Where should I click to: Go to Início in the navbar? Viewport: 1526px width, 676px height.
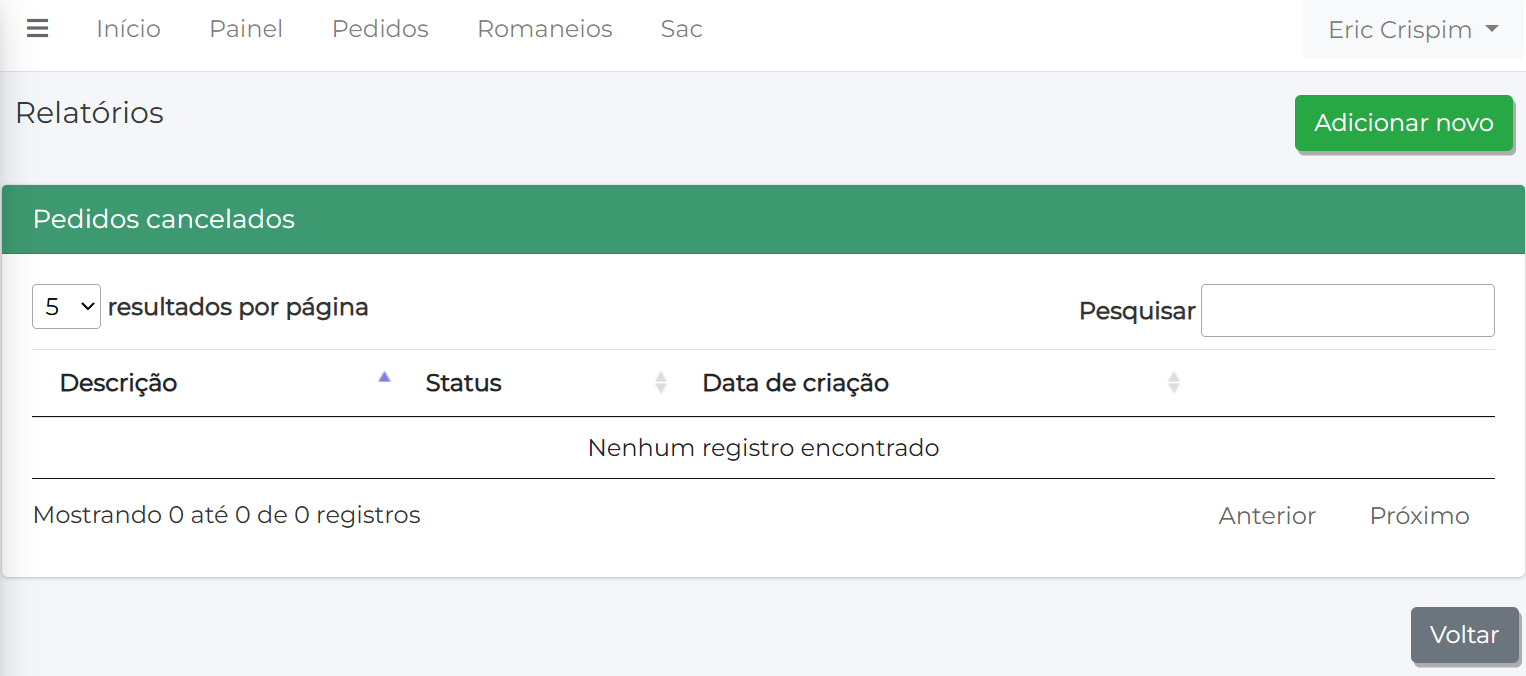coord(128,29)
